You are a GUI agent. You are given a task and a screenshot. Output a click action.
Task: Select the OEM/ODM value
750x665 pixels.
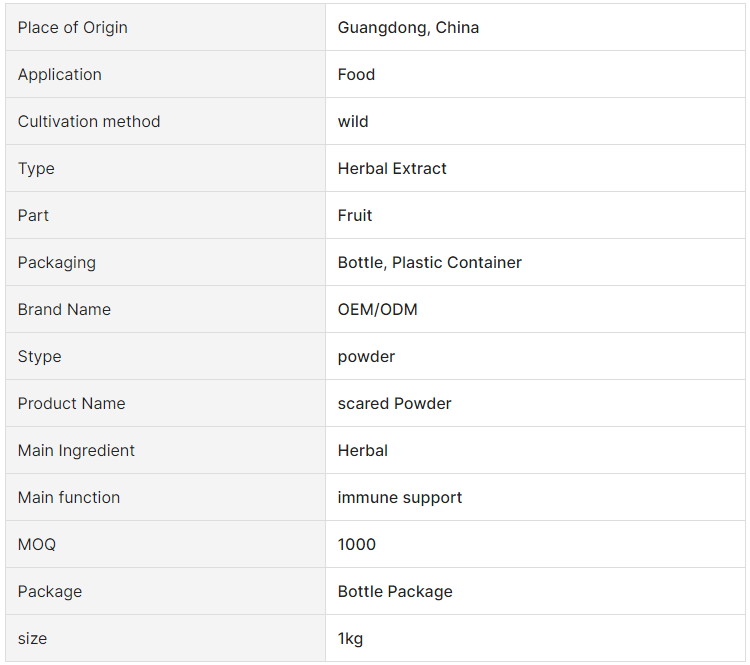[x=377, y=310]
